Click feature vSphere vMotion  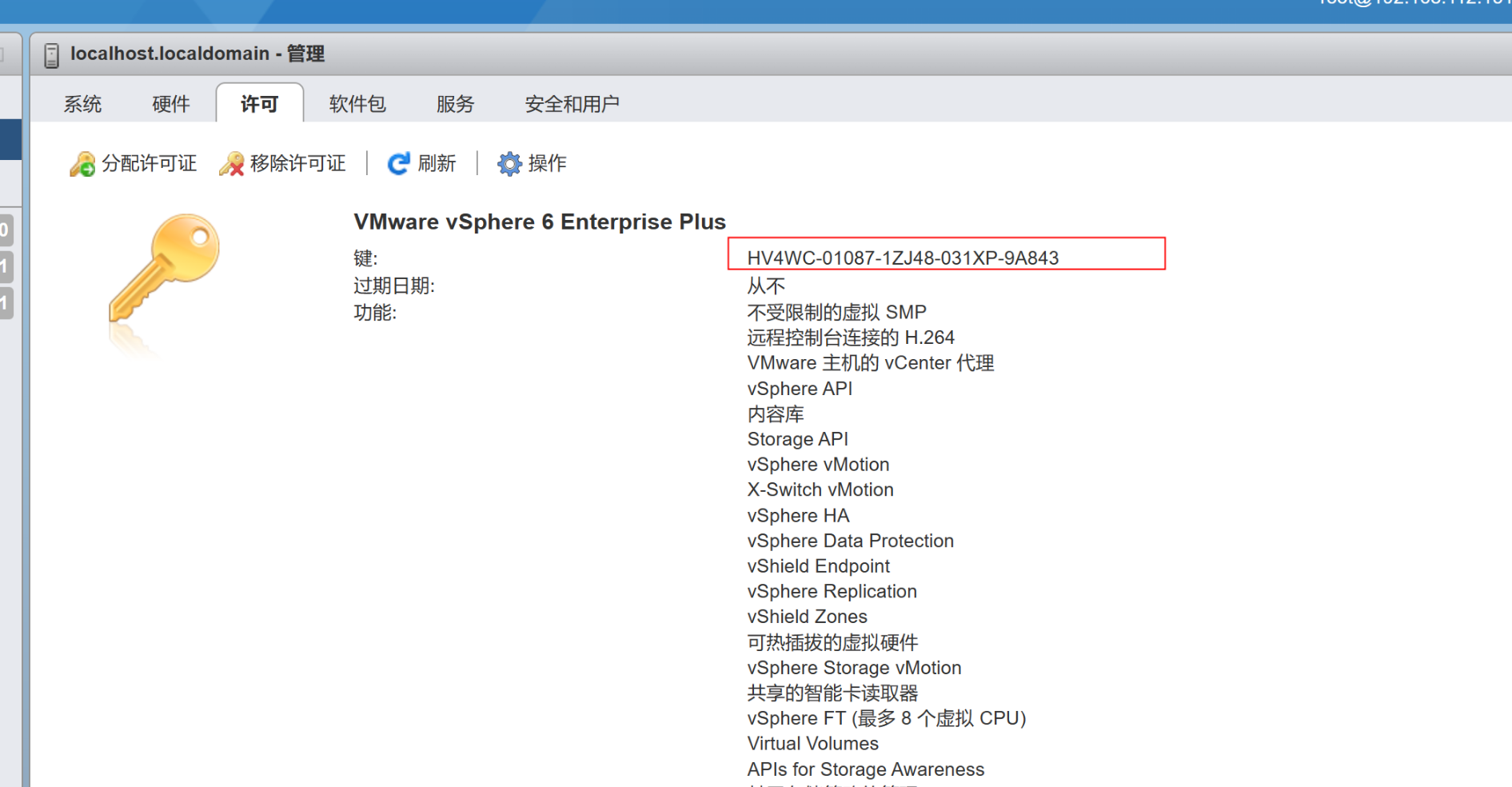pyautogui.click(x=818, y=465)
